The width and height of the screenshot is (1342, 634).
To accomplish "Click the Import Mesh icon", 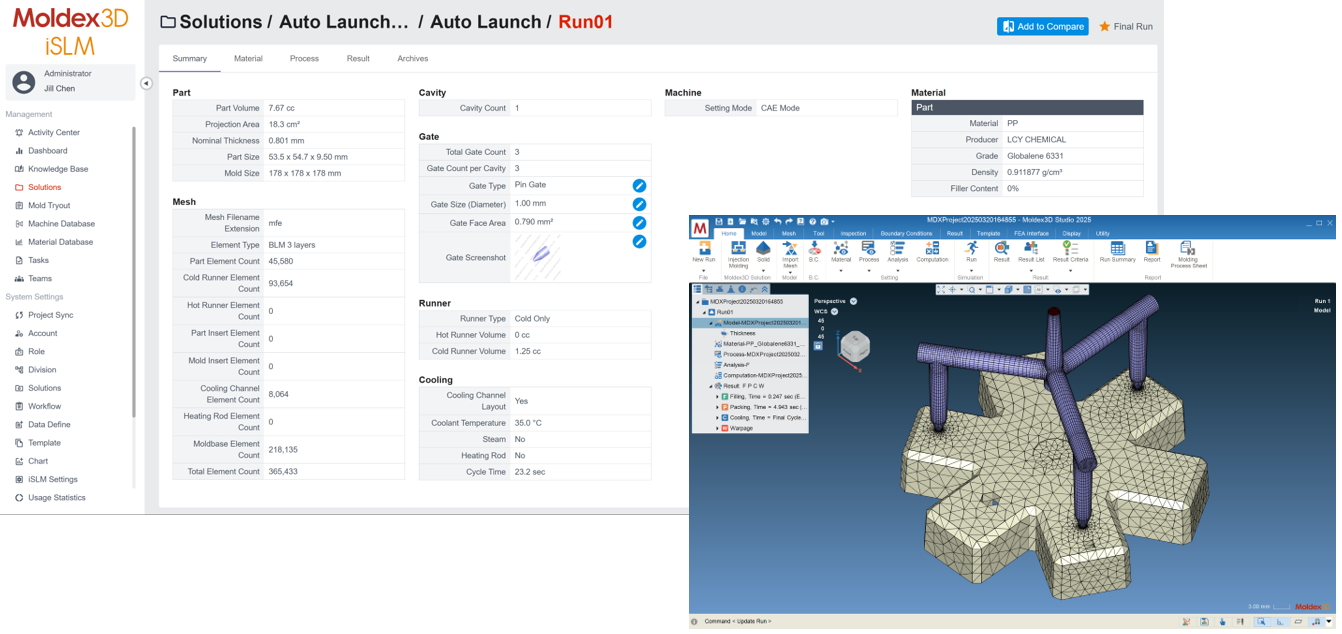I will coord(790,249).
